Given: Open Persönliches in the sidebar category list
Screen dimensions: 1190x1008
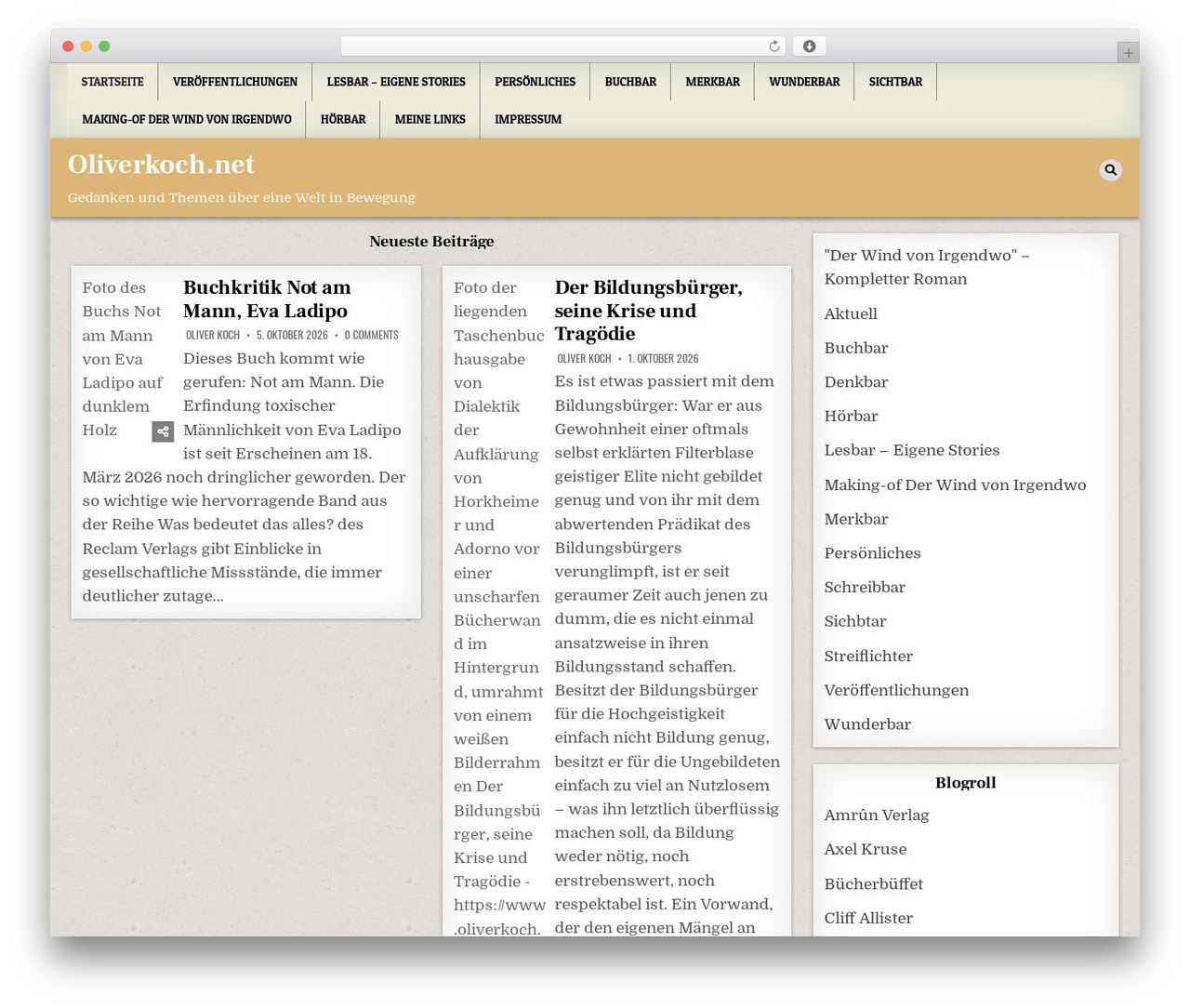Looking at the screenshot, I should click(x=872, y=553).
